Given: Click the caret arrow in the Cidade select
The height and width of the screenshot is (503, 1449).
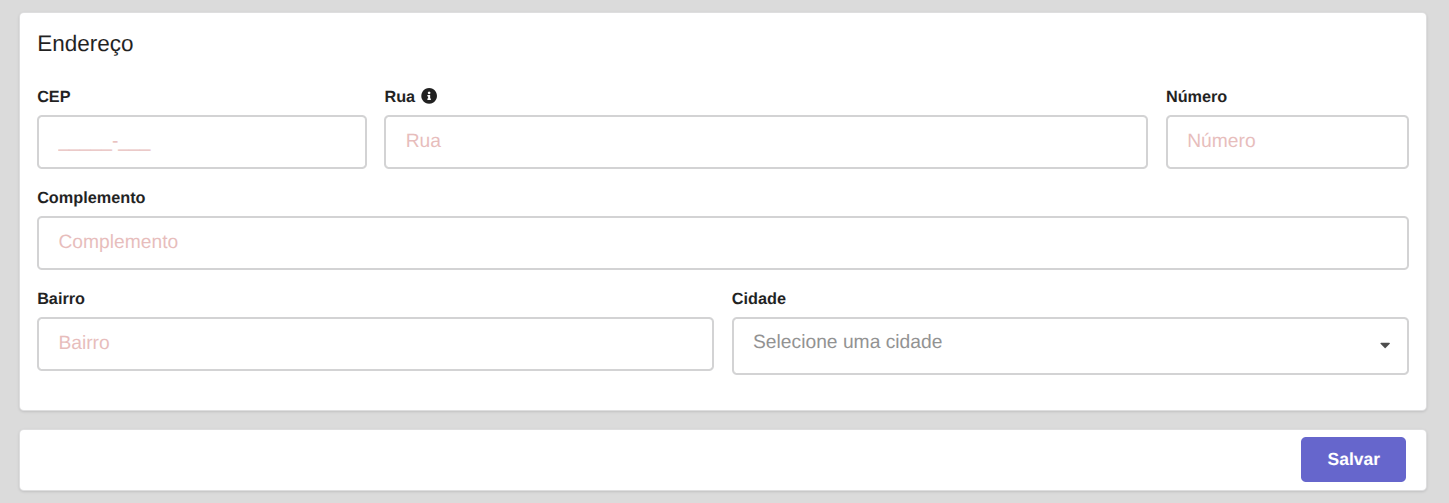Looking at the screenshot, I should tap(1385, 345).
